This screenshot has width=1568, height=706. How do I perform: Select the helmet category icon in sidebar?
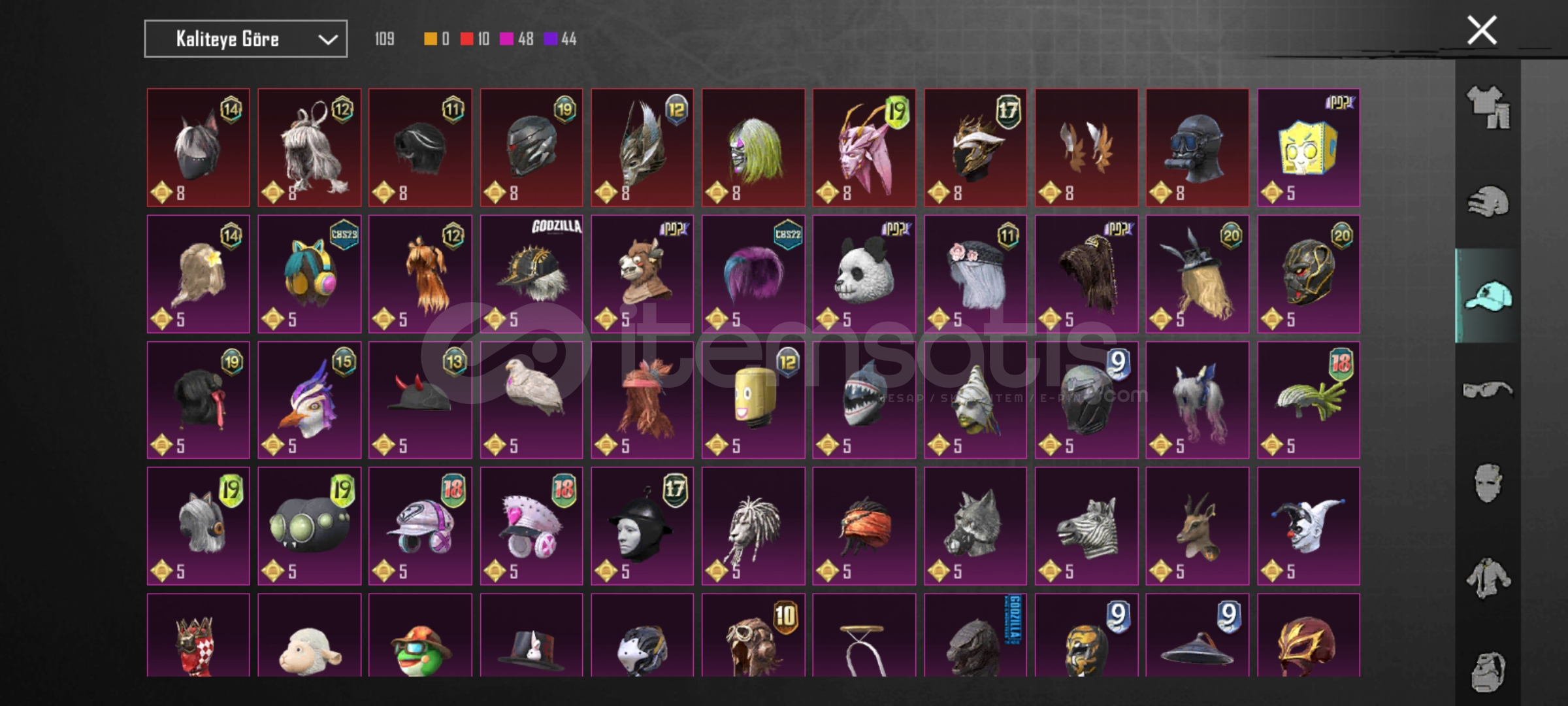click(1488, 201)
